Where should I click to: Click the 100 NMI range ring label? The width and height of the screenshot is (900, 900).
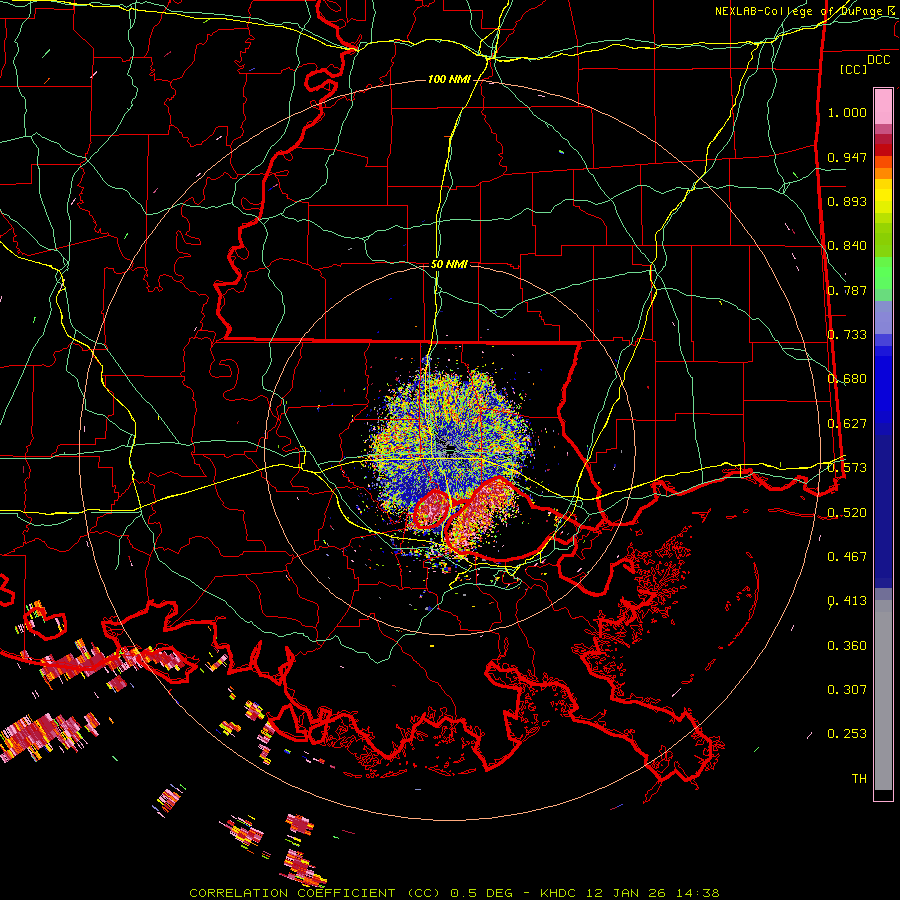449,79
